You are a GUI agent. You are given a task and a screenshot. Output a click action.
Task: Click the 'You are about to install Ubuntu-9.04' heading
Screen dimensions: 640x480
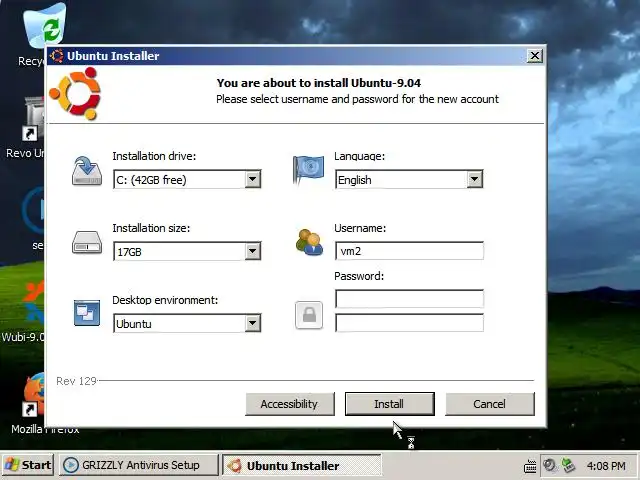click(319, 83)
